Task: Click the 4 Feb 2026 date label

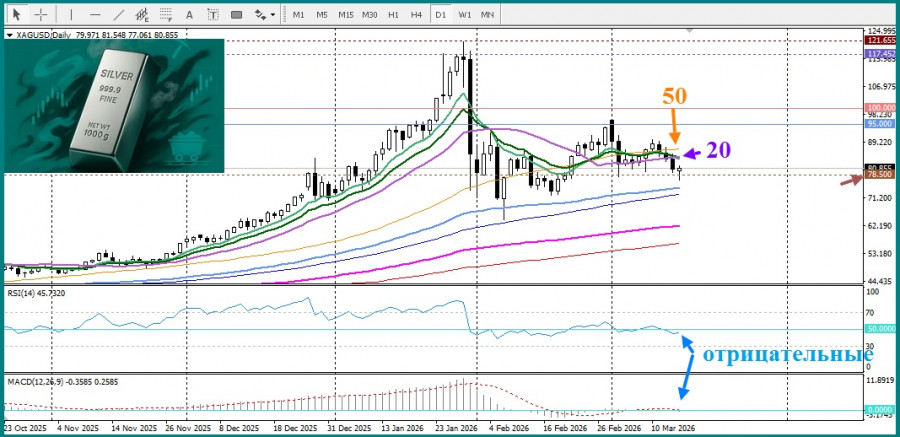Action: click(x=511, y=428)
